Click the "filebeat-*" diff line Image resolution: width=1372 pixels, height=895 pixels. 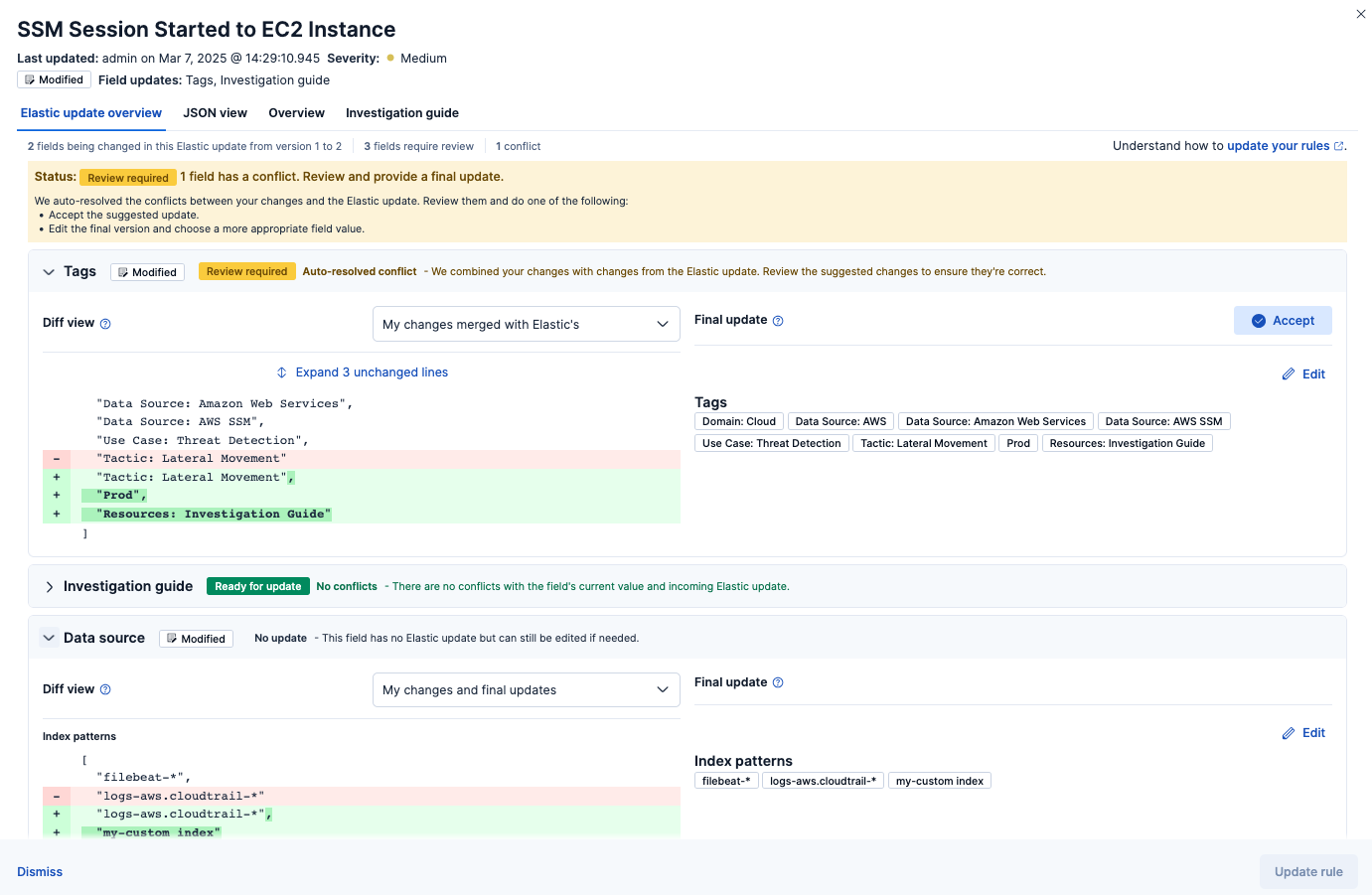click(362, 778)
